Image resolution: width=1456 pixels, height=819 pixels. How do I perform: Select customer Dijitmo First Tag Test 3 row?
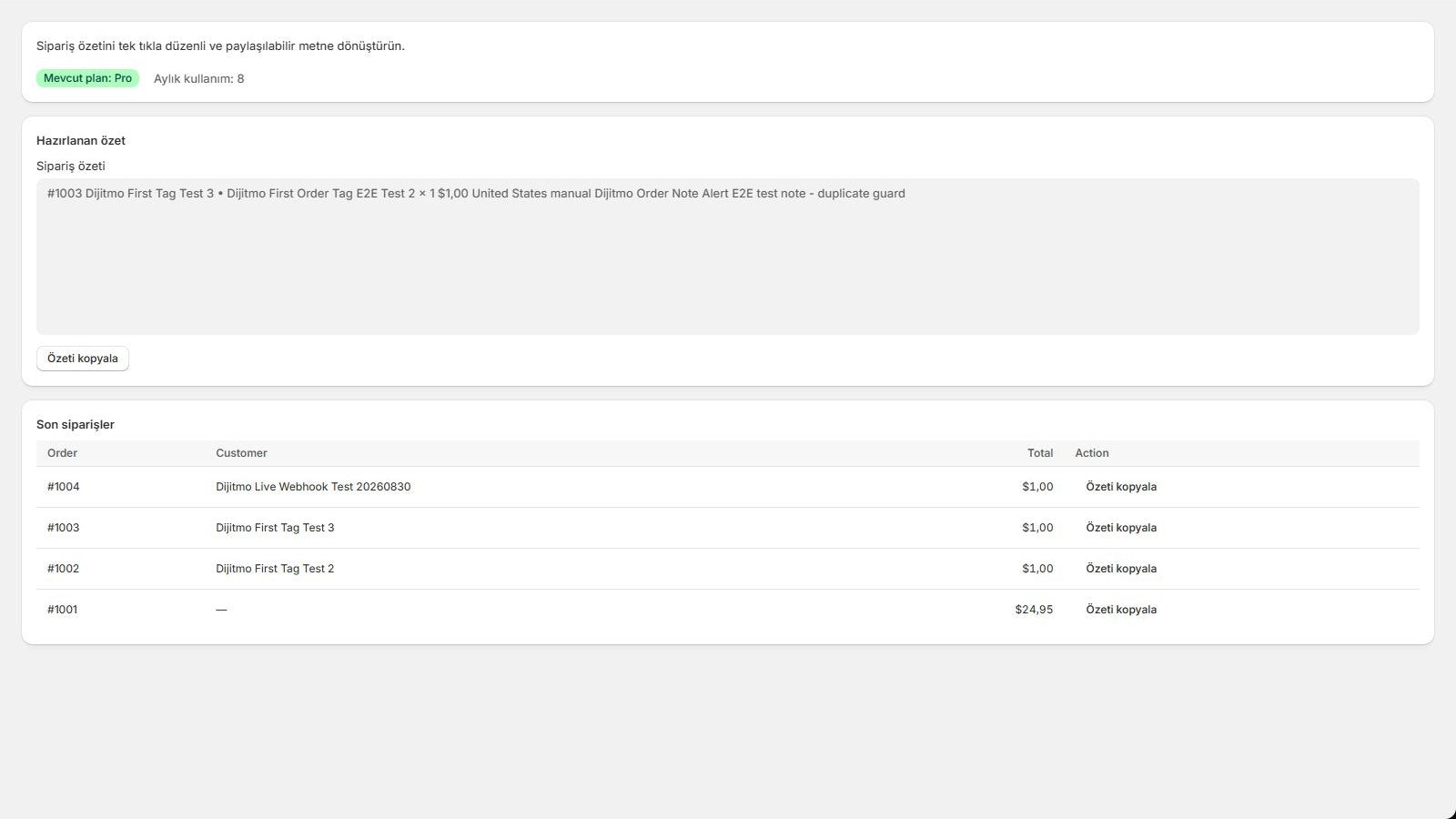coord(275,528)
